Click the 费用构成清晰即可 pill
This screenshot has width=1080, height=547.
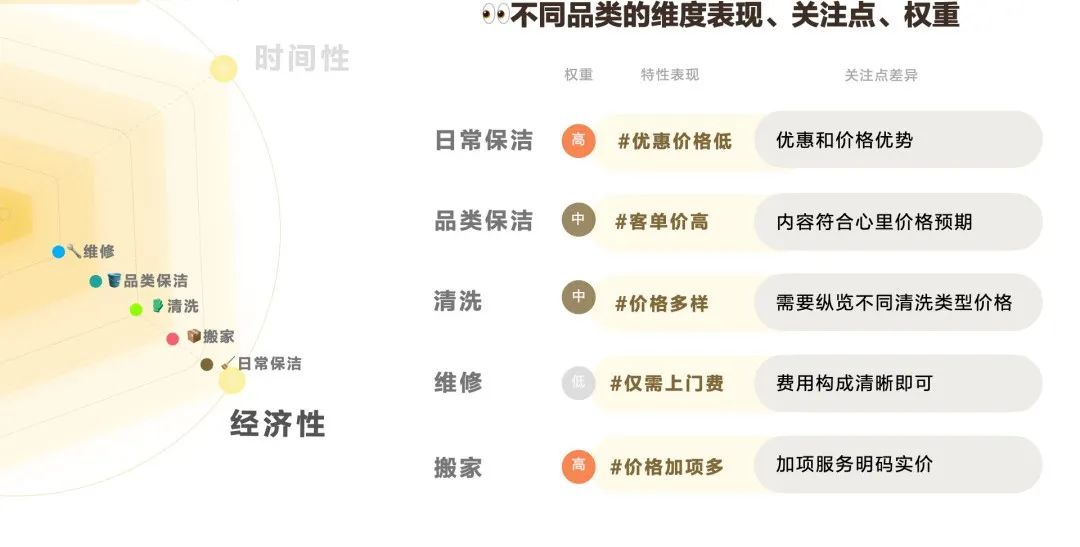point(898,383)
